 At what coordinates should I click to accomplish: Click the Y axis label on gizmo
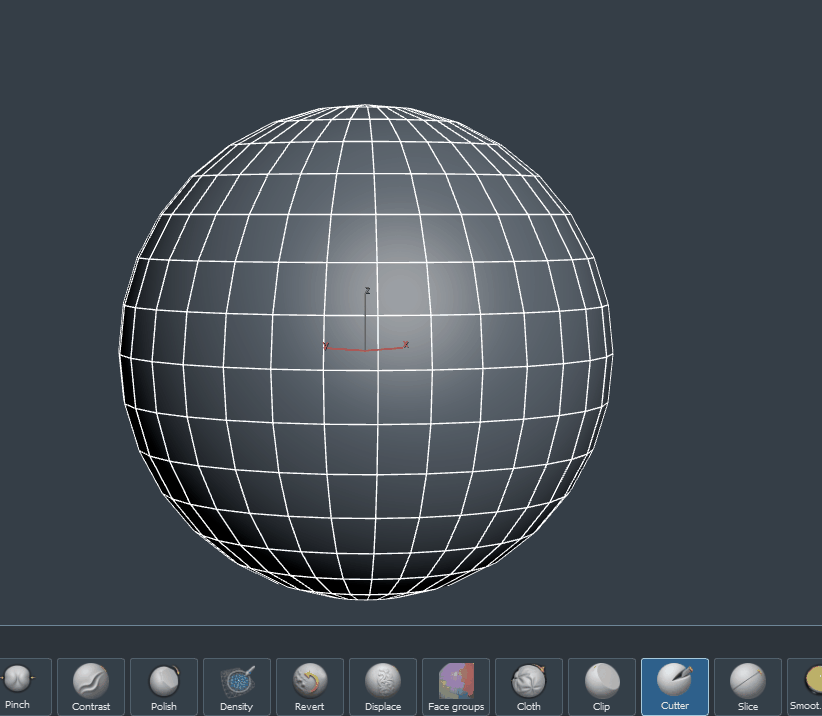click(x=326, y=346)
